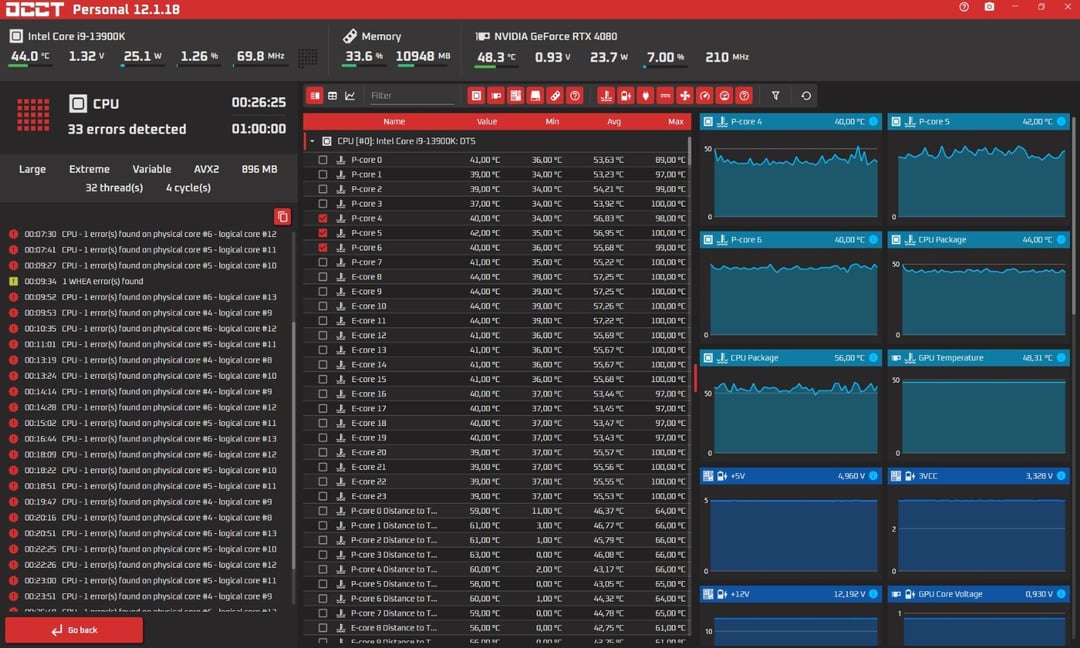
Task: Toggle the voltage sensor type icon
Action: [x=625, y=96]
